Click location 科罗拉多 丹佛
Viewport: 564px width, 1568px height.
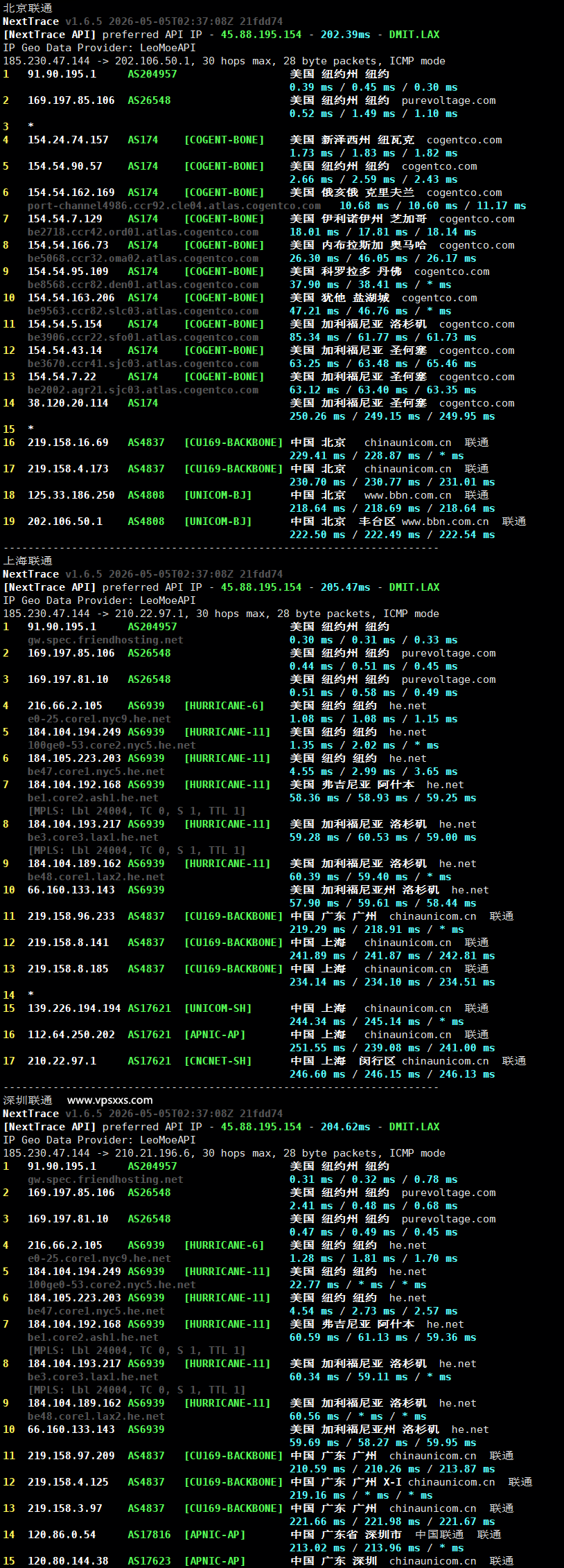pyautogui.click(x=362, y=271)
